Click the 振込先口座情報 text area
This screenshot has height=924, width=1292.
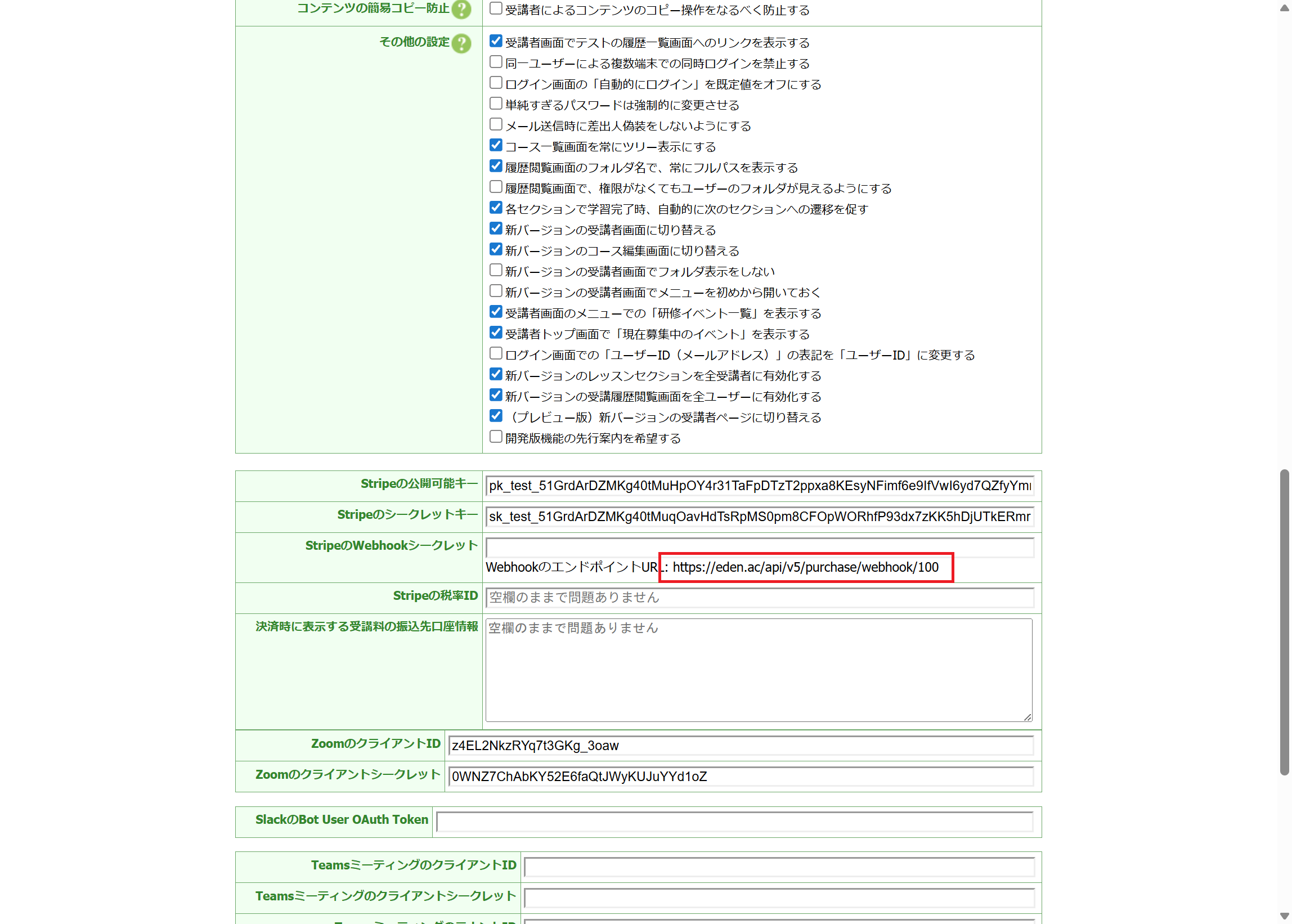(x=759, y=670)
